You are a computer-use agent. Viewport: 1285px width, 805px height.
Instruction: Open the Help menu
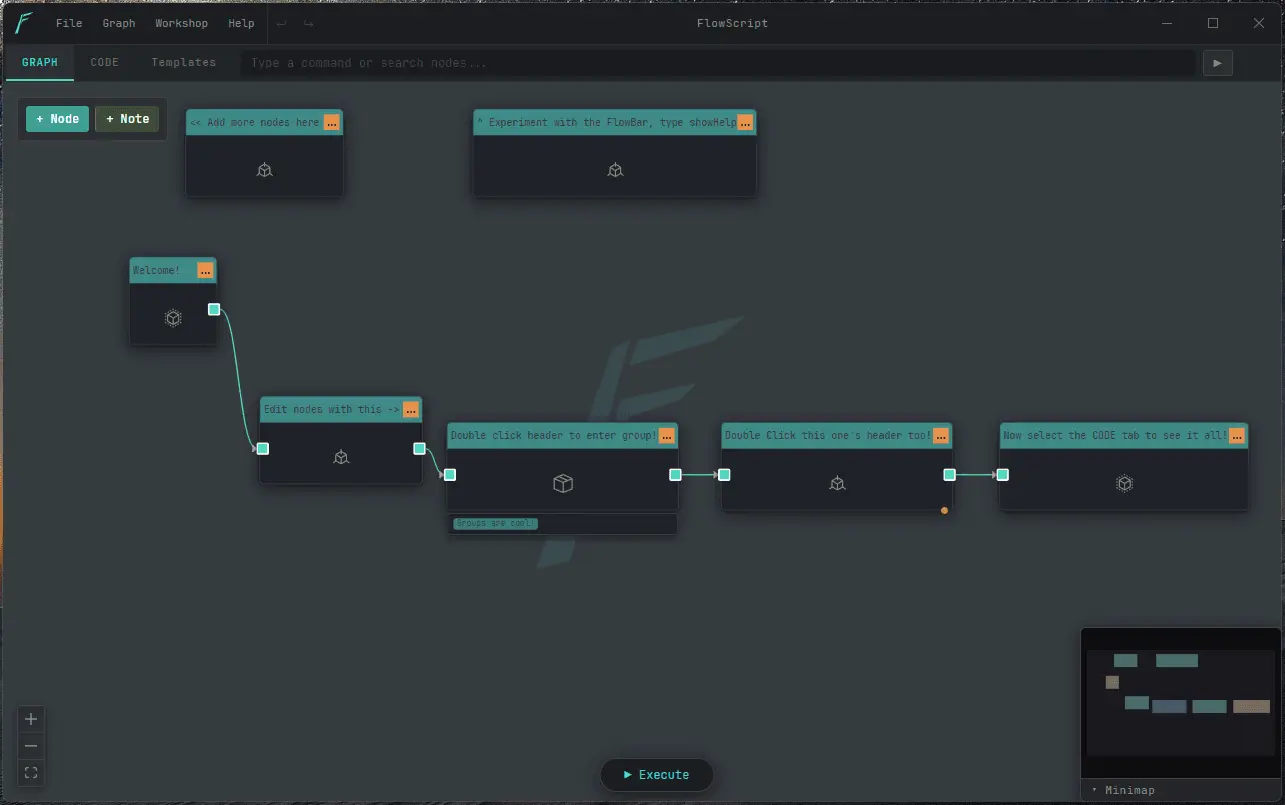pos(241,23)
